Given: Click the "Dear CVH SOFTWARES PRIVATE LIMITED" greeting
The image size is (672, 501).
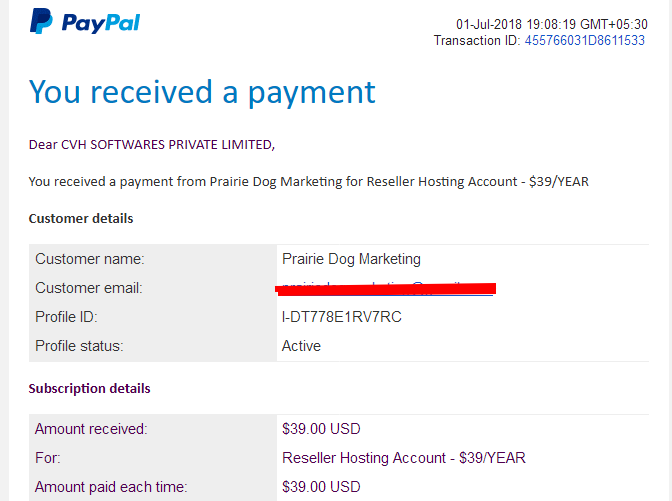Looking at the screenshot, I should coord(151,144).
